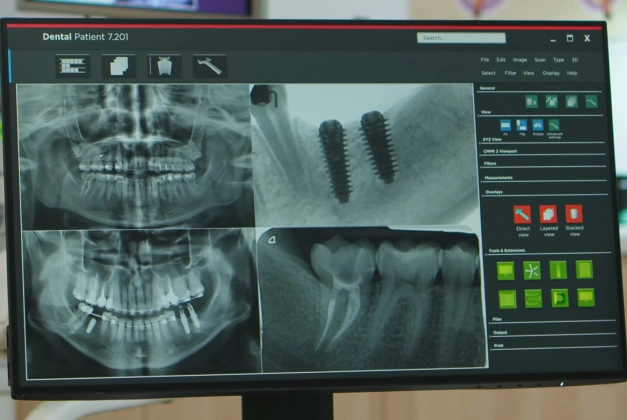This screenshot has width=627, height=420.
Task: Open the 3D menu
Action: tap(575, 60)
